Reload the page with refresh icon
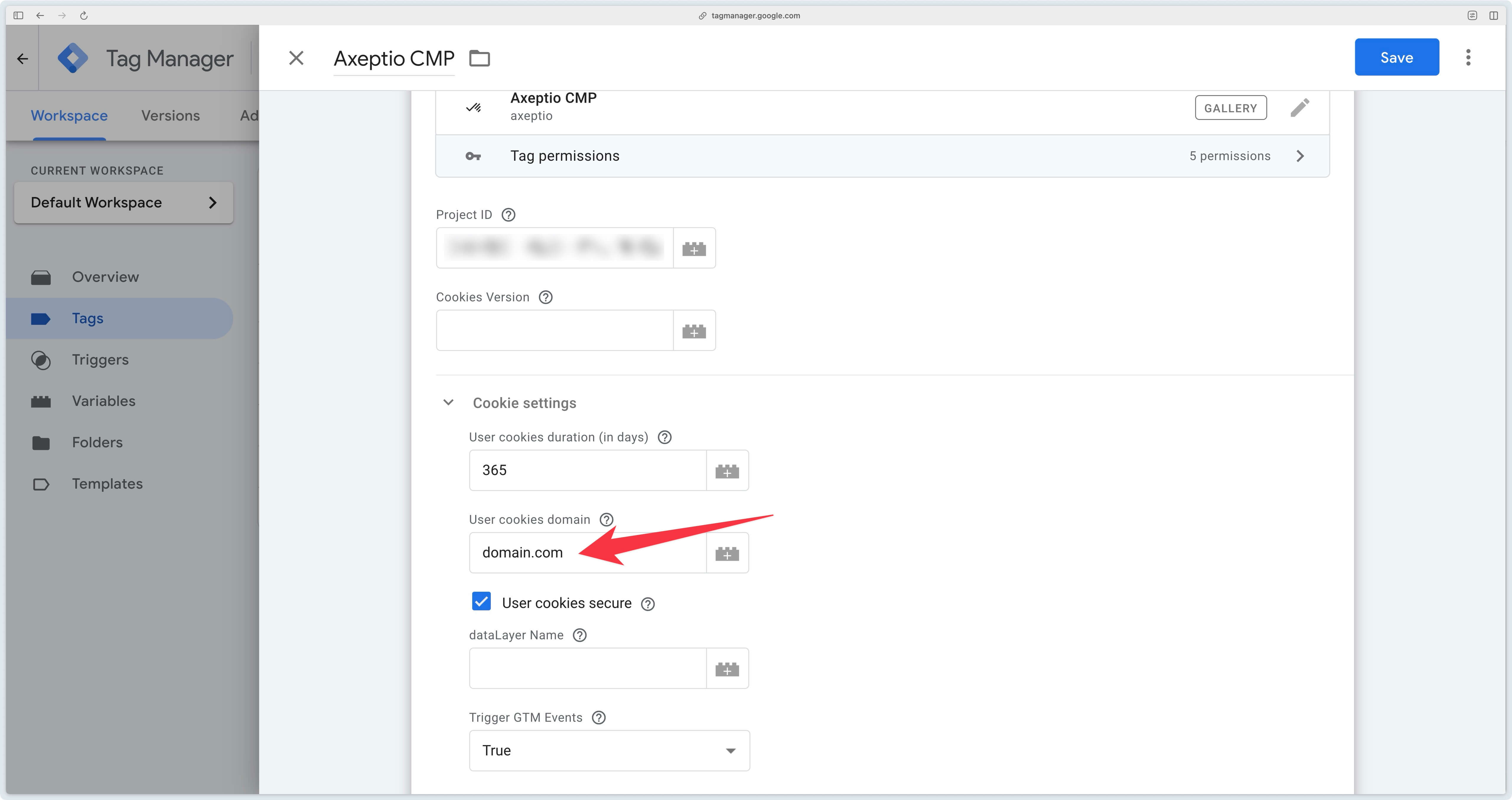 [84, 15]
